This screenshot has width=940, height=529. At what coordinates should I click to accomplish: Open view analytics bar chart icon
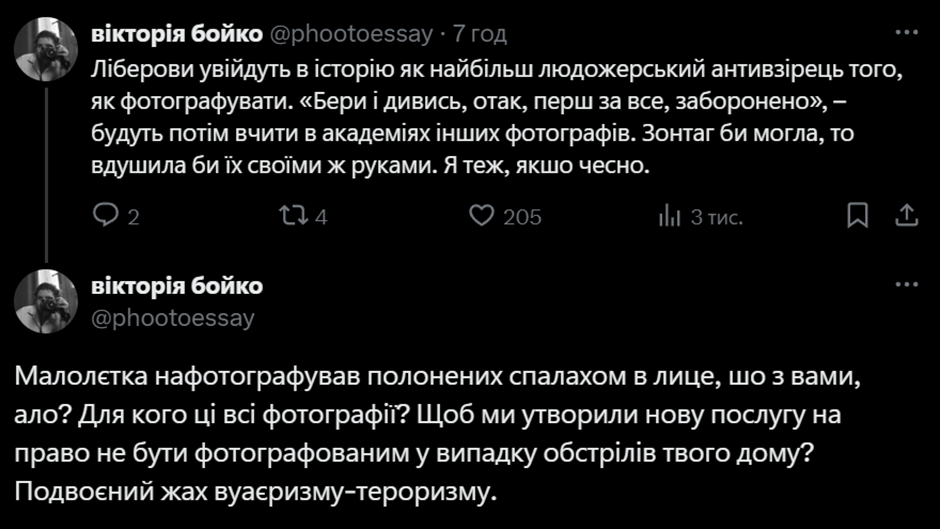click(x=669, y=216)
